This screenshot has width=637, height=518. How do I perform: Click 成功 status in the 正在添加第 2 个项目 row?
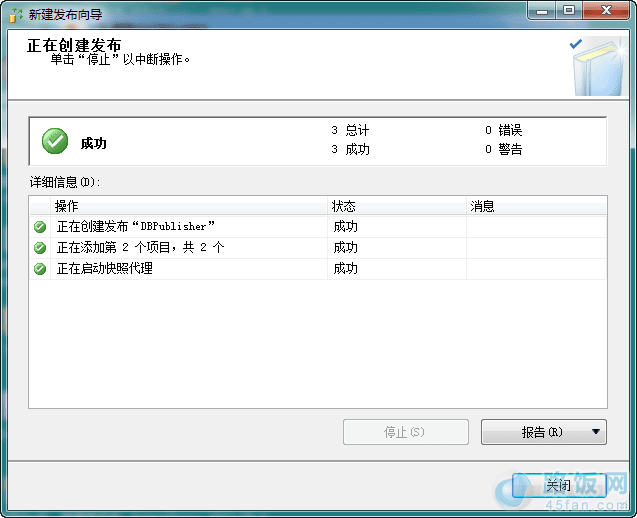pos(345,247)
